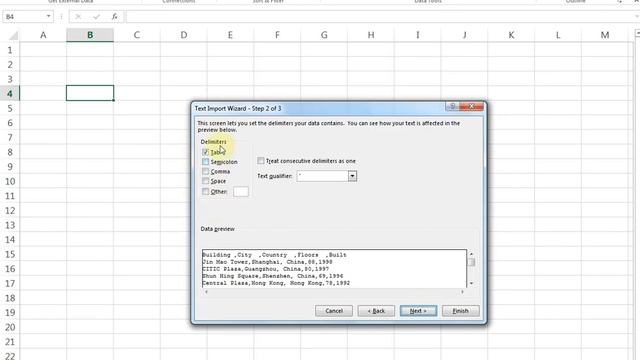The width and height of the screenshot is (640, 360).
Task: Enable the Other delimiter checkbox
Action: click(205, 191)
